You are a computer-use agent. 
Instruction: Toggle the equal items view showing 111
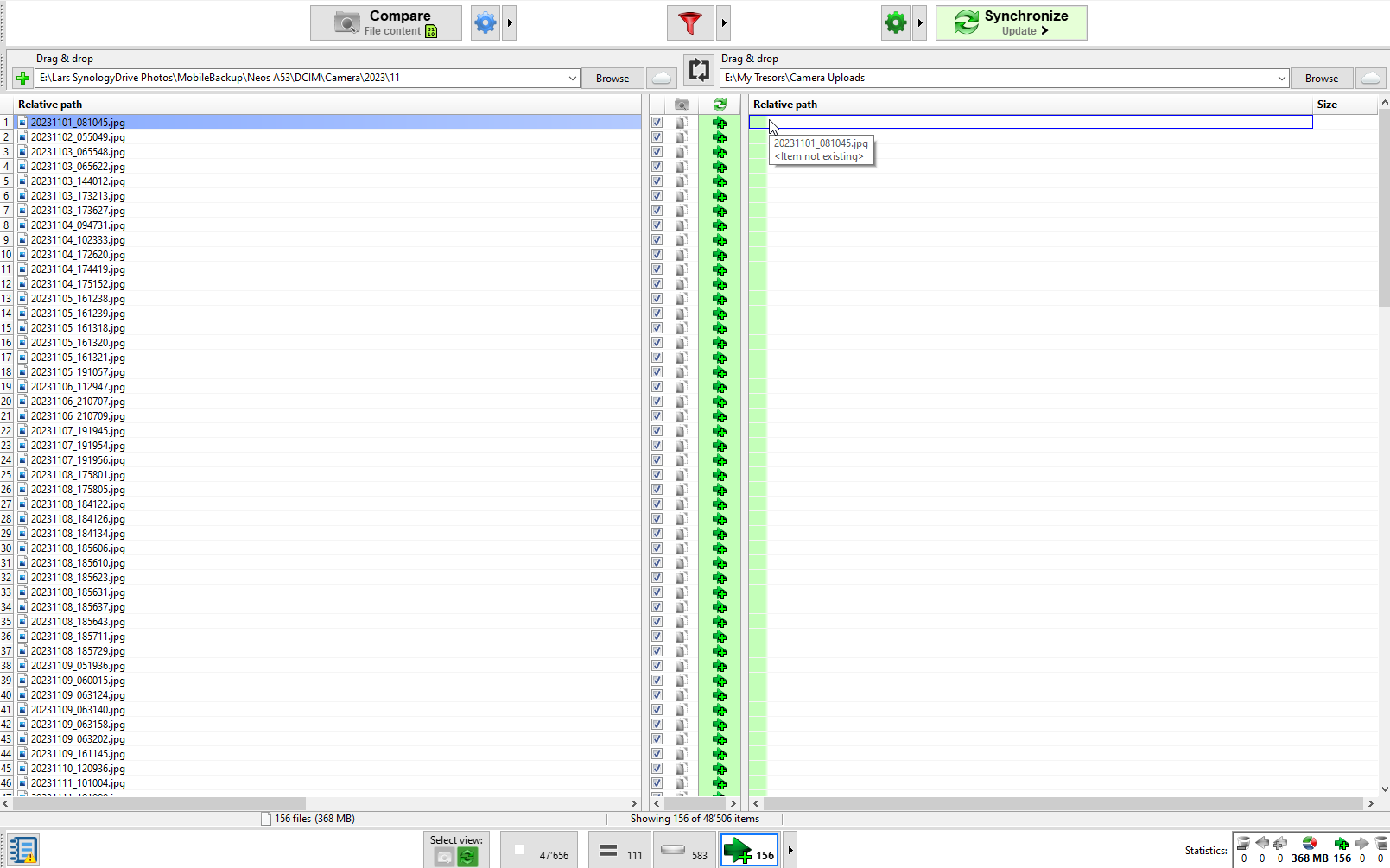point(620,850)
